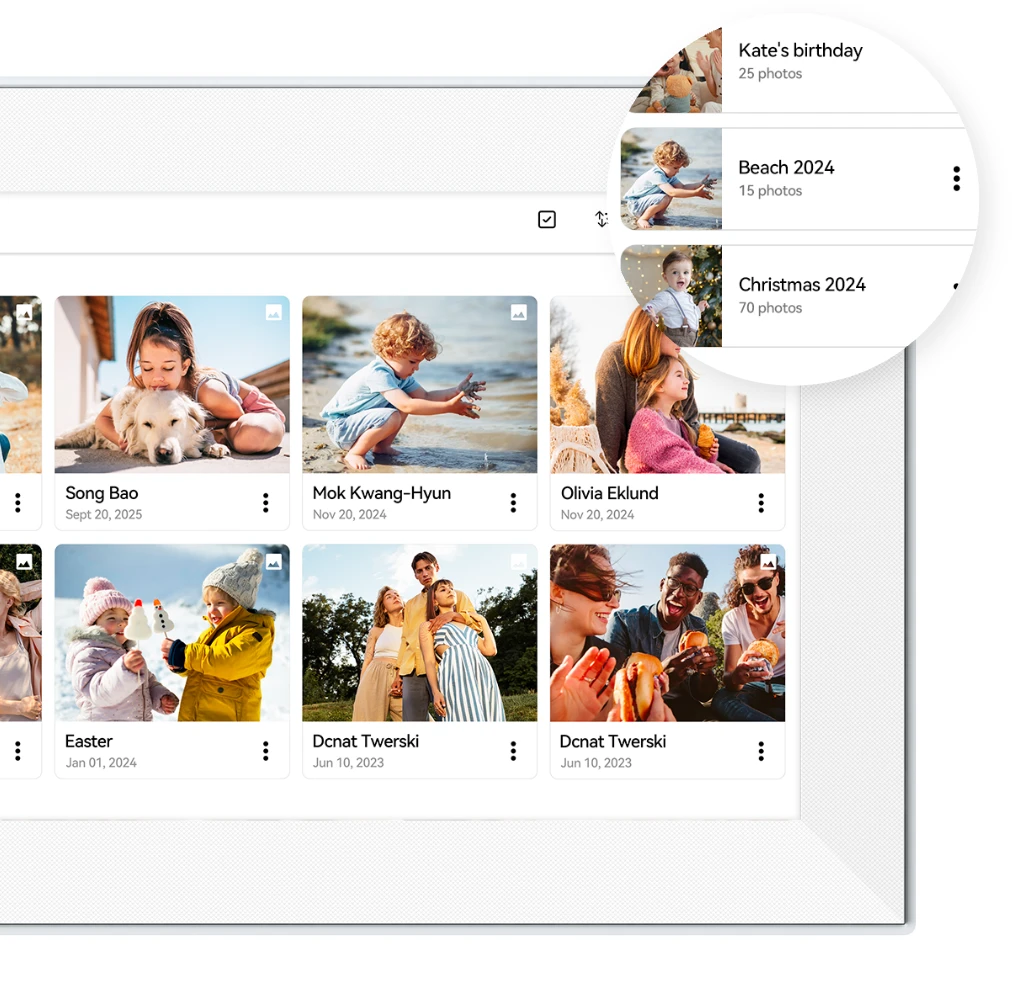Open the options menu for Olivia Eklund album

click(x=761, y=502)
